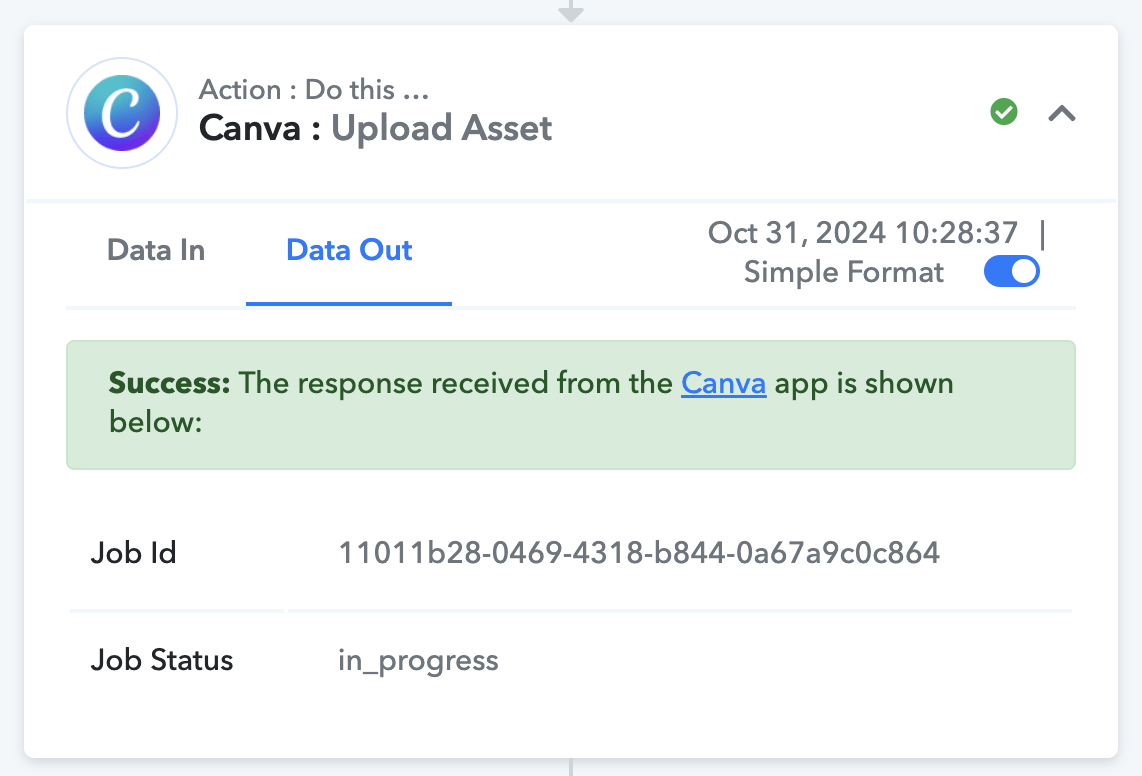Open the Canva link in success message

click(723, 383)
